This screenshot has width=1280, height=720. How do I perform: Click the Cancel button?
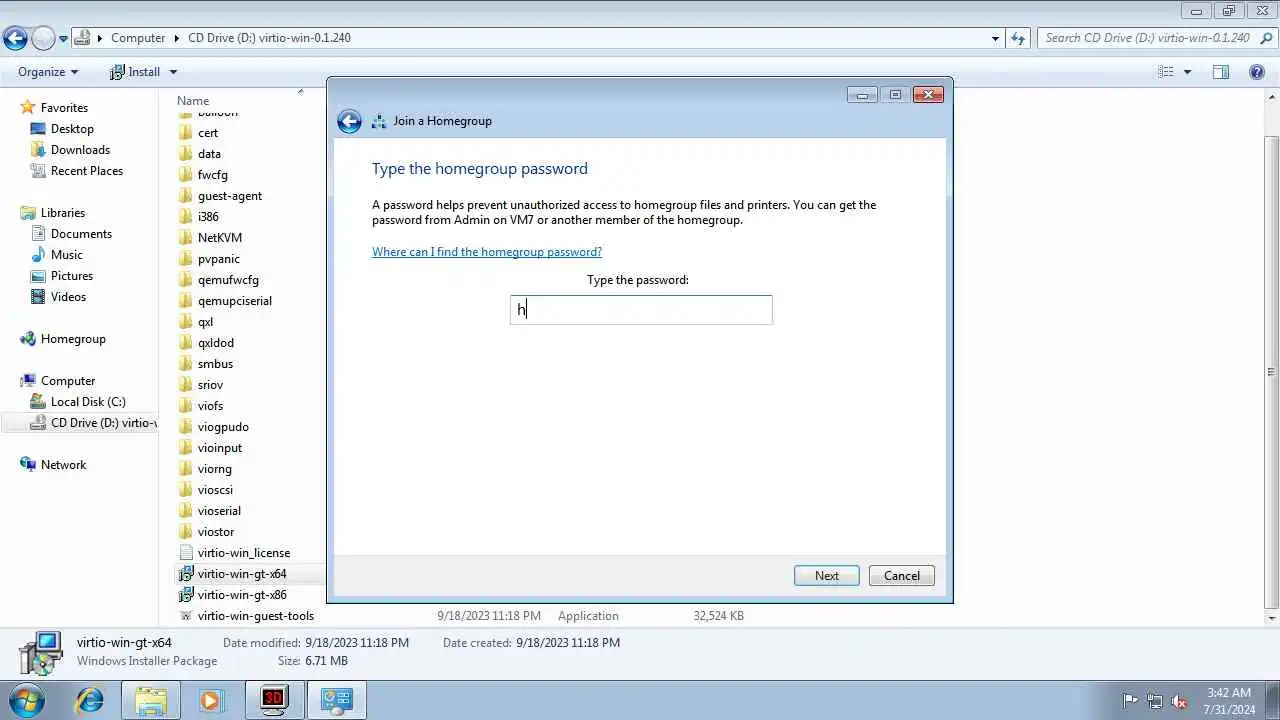902,576
